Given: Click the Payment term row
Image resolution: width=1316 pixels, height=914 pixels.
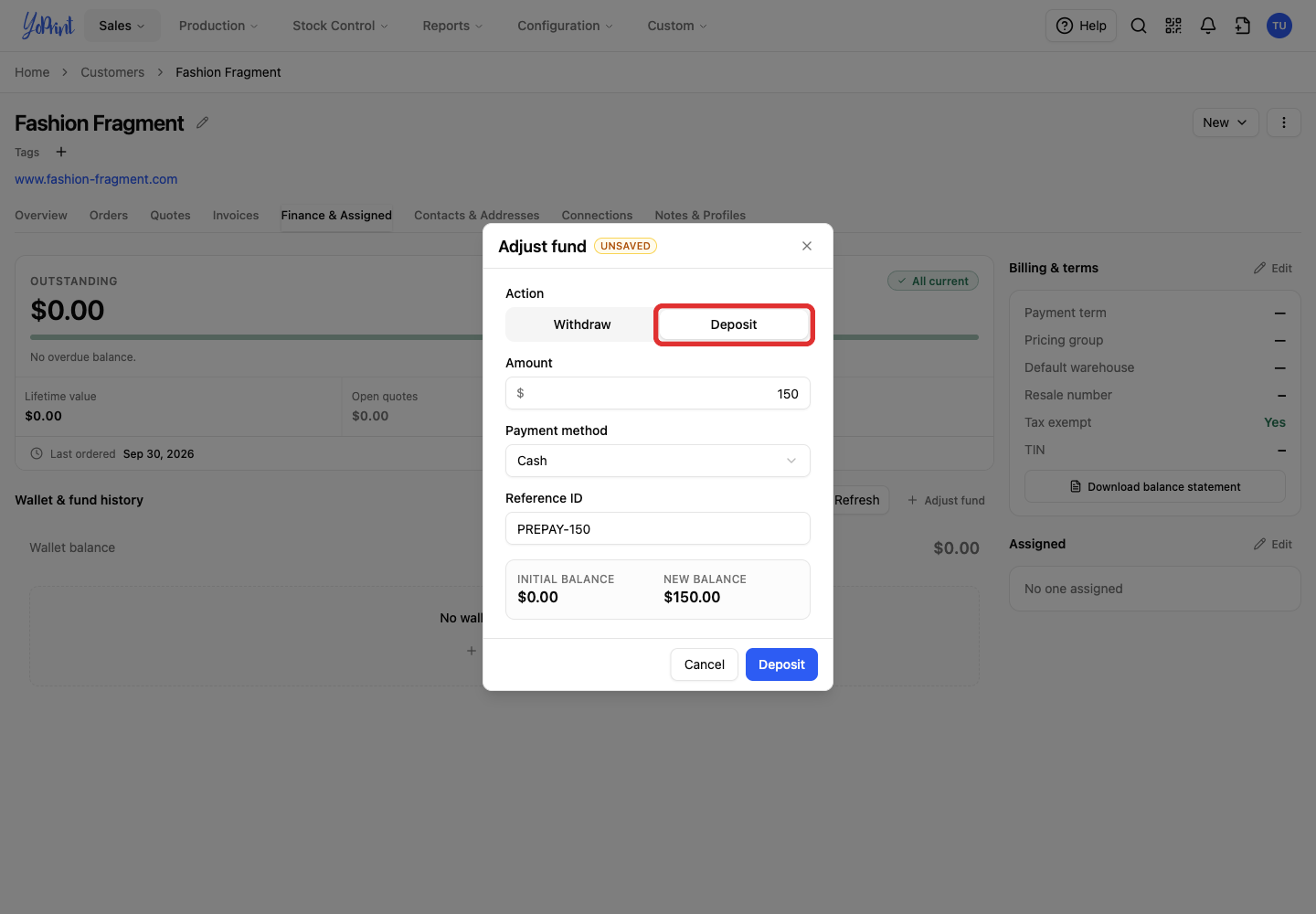Looking at the screenshot, I should point(1155,313).
